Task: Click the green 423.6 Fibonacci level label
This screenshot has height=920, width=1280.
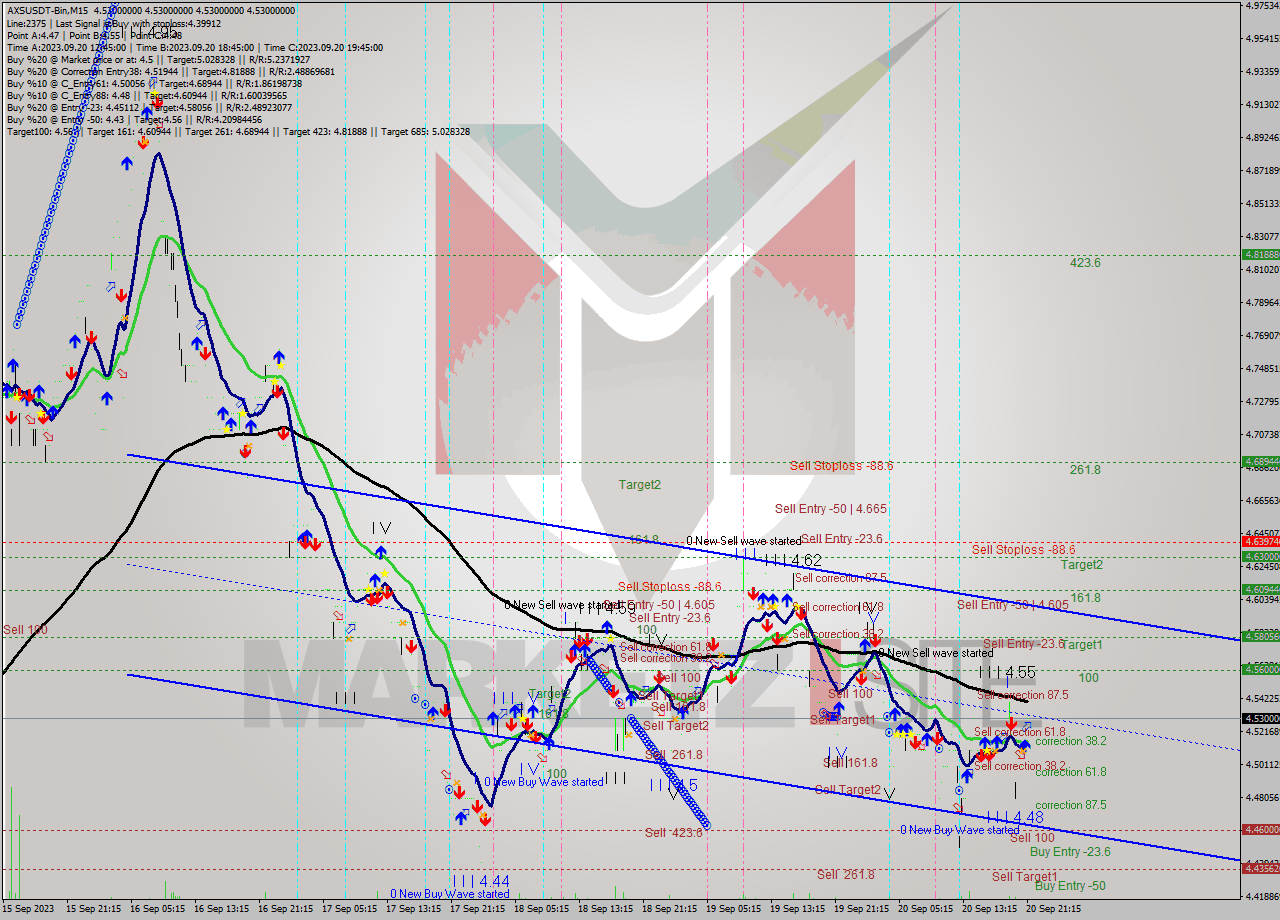Action: (1085, 263)
